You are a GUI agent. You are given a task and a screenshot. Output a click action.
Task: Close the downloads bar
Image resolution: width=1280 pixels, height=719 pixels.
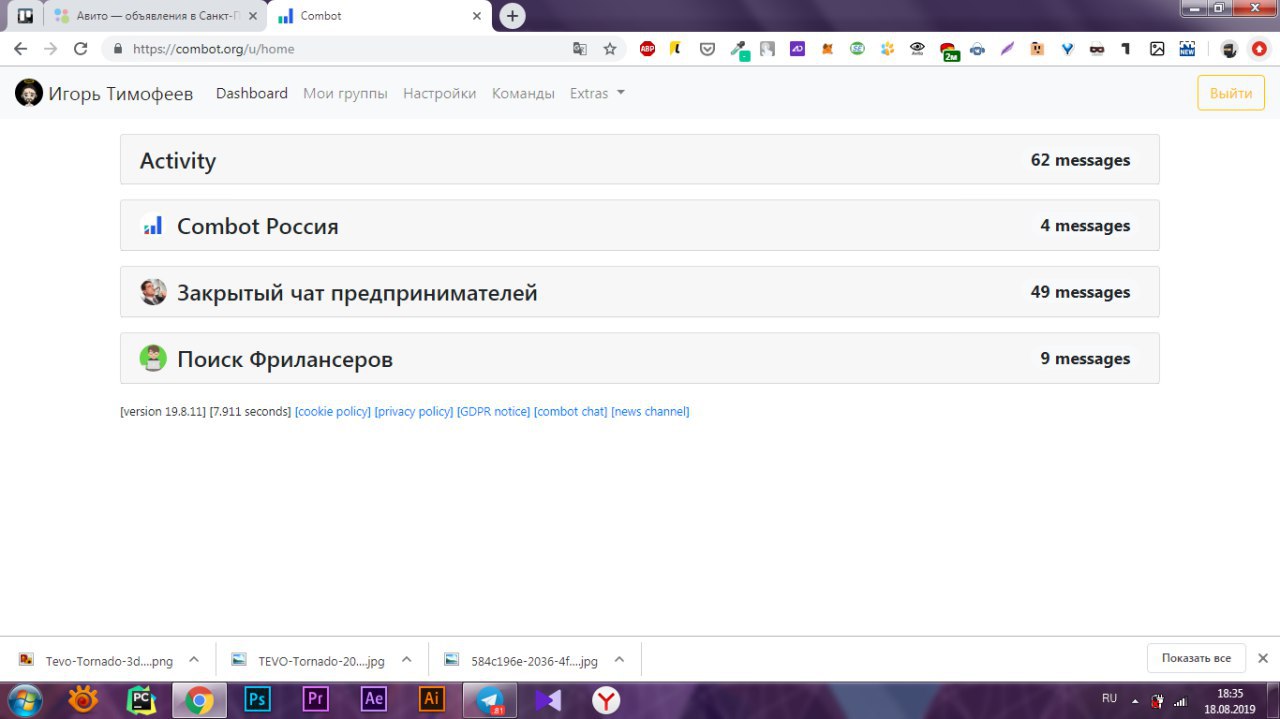pyautogui.click(x=1263, y=658)
